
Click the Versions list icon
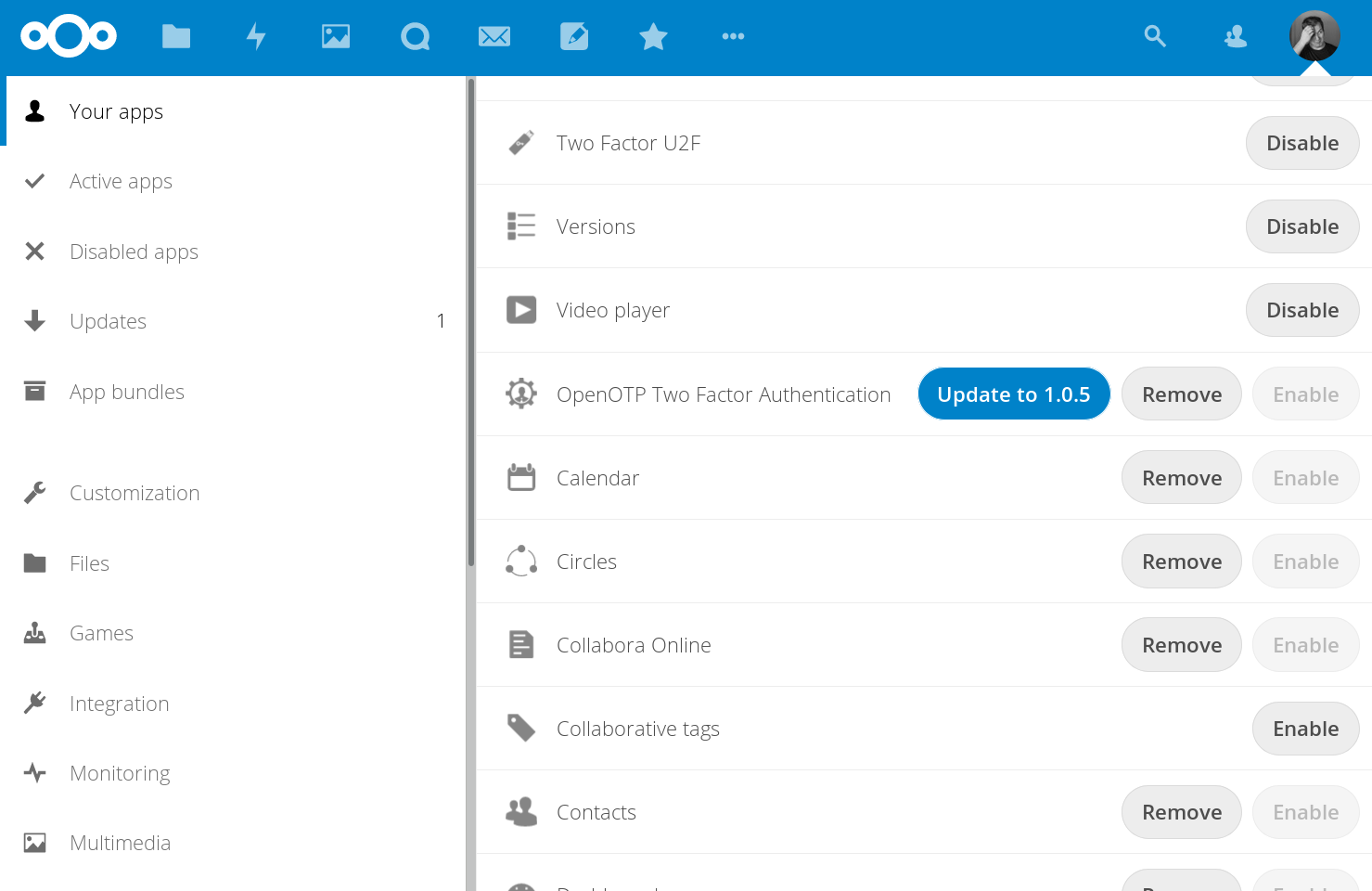point(521,226)
